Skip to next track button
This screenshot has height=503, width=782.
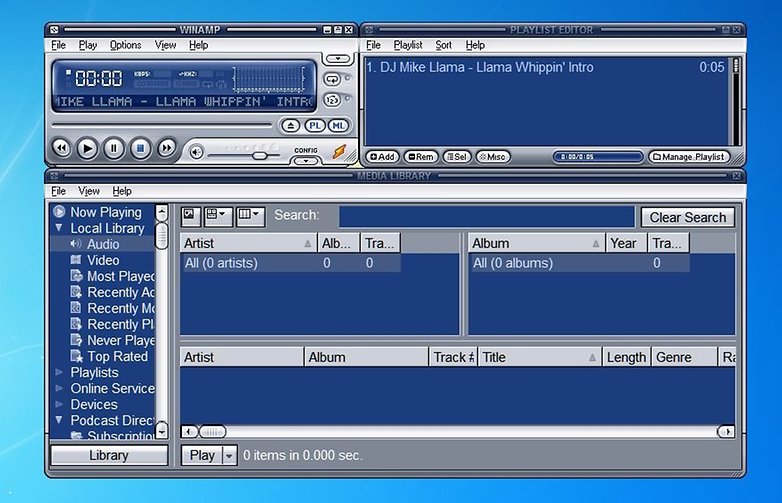pos(167,148)
